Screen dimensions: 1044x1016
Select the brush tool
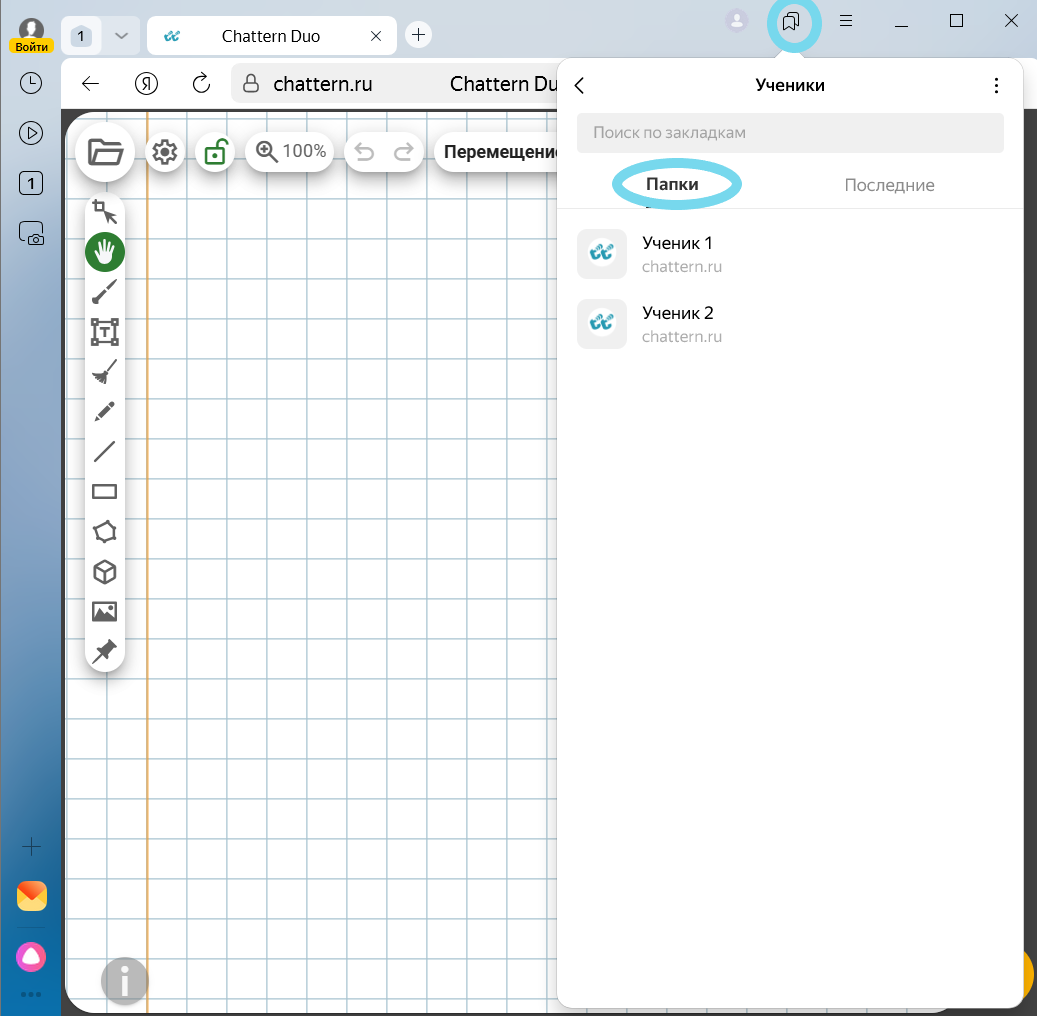click(x=105, y=292)
